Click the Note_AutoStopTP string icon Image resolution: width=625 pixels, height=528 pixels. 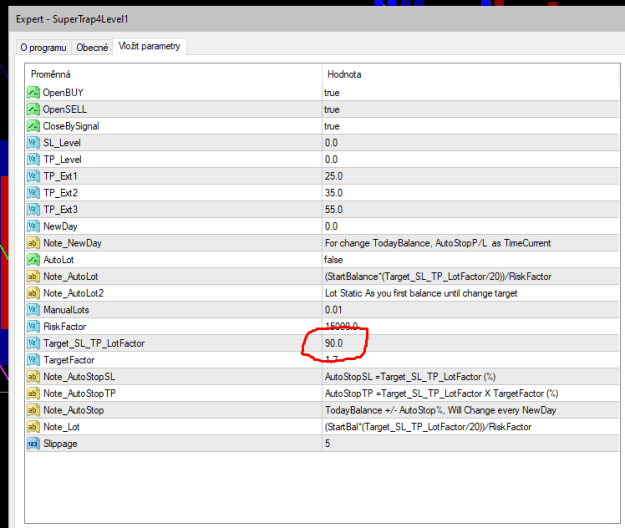(33, 394)
